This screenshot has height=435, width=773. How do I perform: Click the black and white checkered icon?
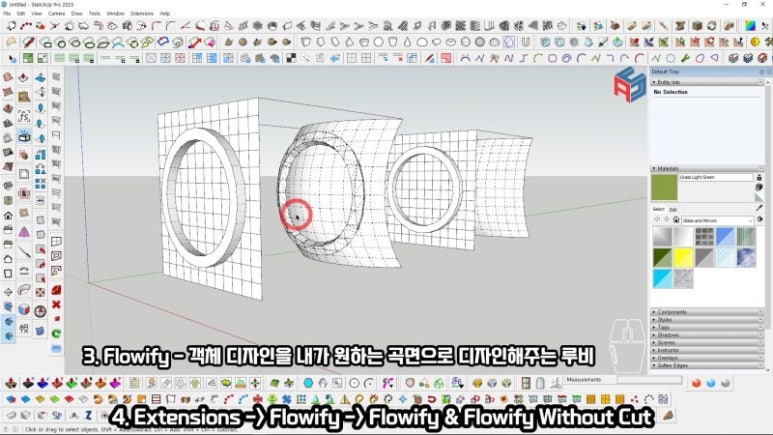tap(291, 58)
